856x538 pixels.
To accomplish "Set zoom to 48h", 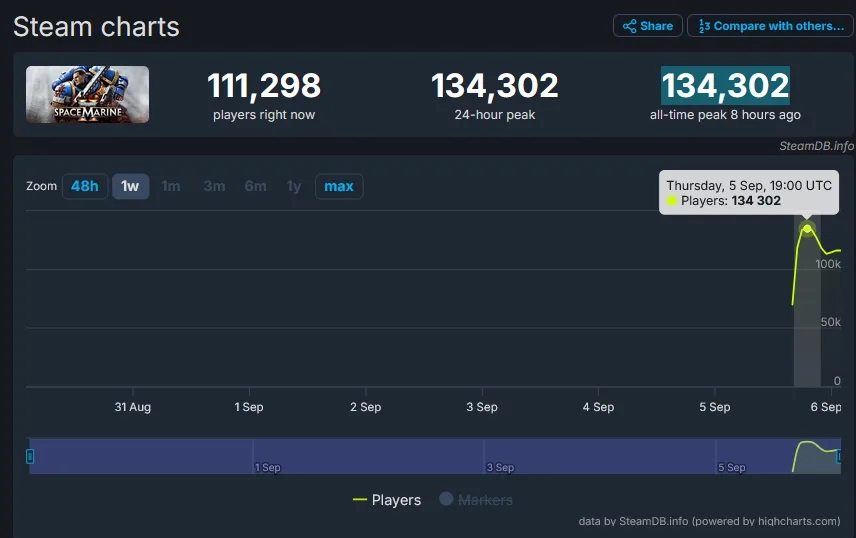I will pos(85,186).
